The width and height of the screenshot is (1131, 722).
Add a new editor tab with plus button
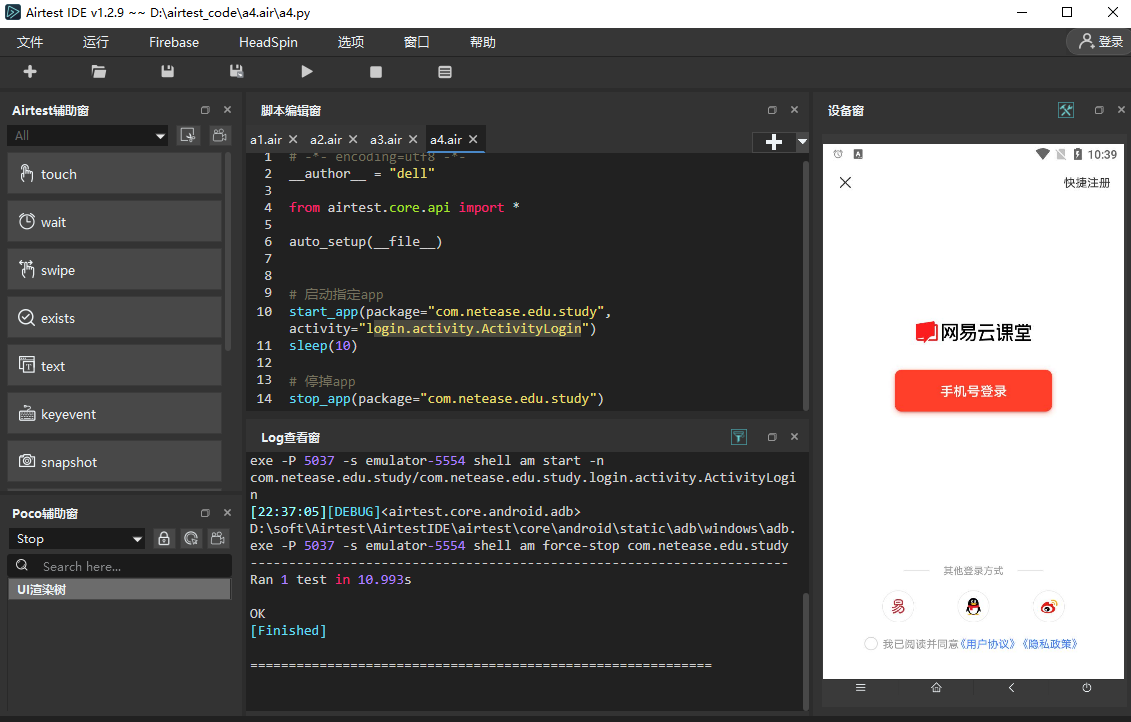(773, 142)
